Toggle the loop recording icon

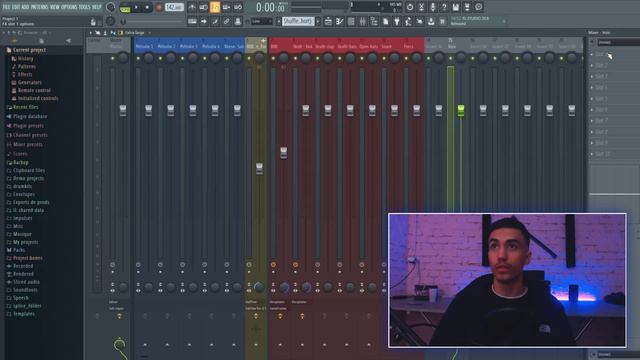pos(238,7)
